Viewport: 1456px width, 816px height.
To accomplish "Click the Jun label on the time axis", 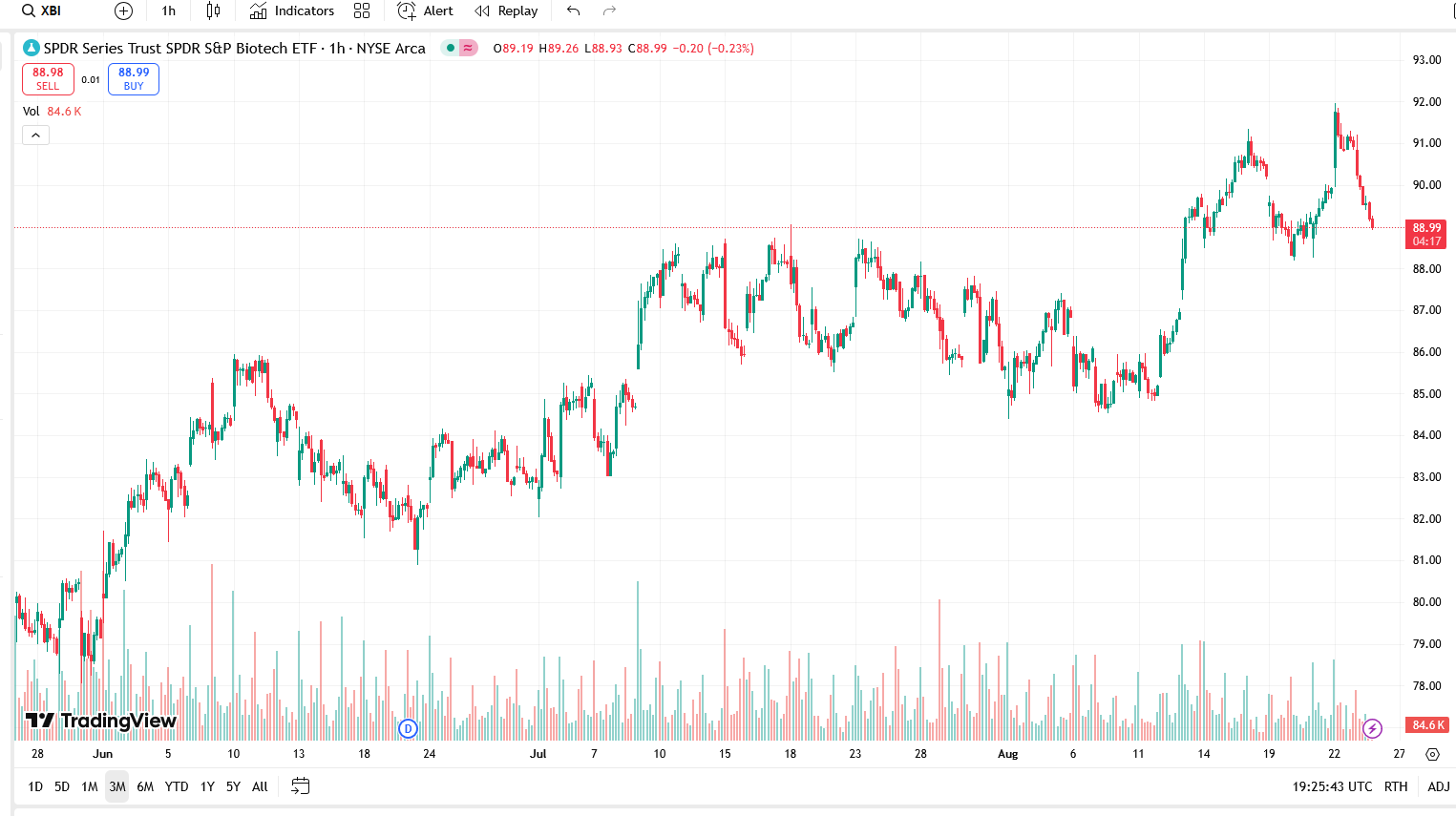I will pos(102,754).
